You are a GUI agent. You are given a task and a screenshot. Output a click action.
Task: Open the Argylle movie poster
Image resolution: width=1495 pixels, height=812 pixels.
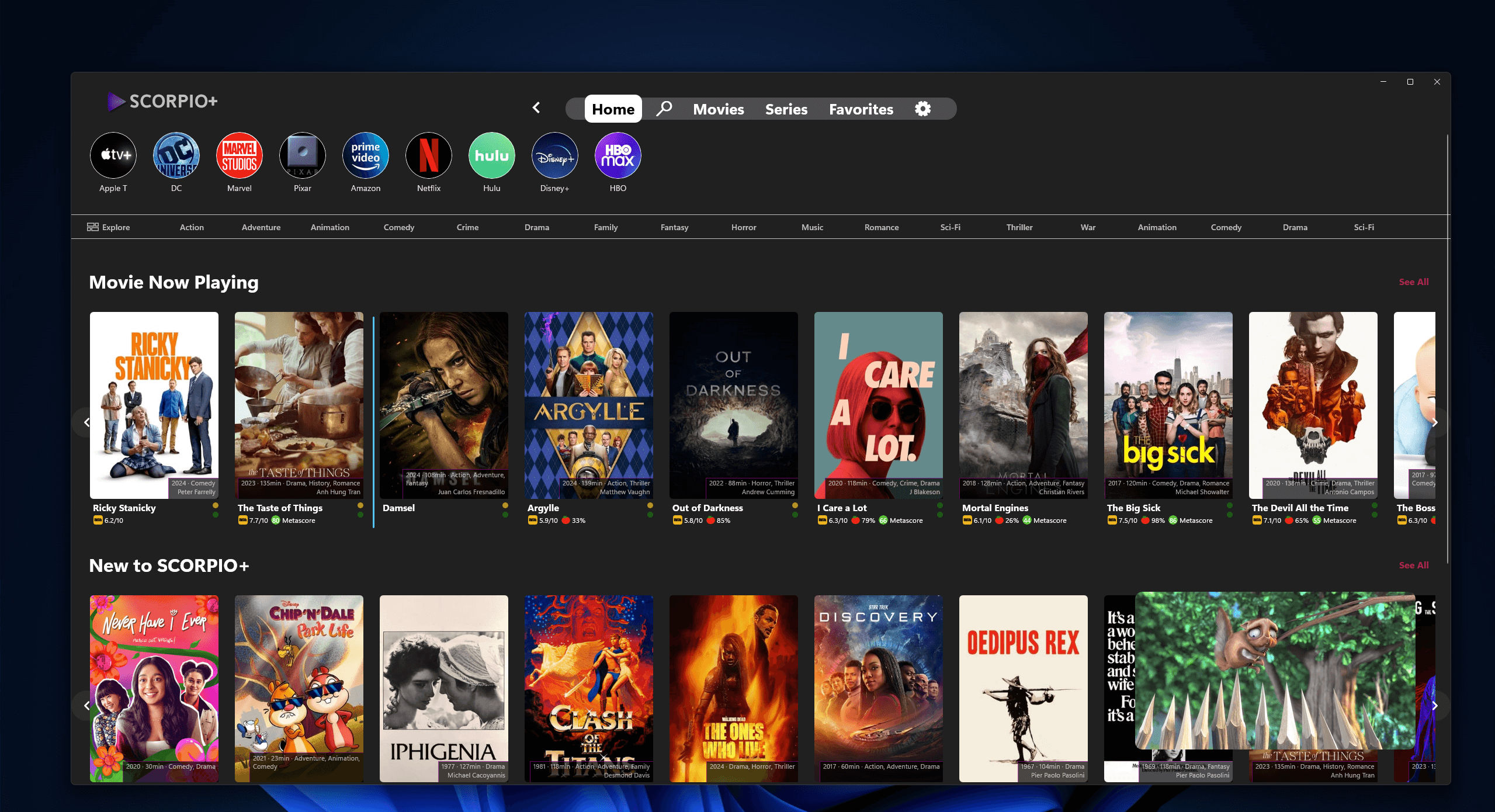588,404
